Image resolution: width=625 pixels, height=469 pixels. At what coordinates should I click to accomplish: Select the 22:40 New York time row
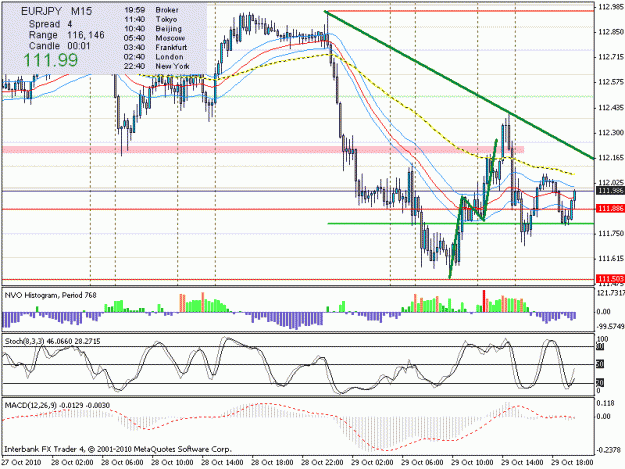[x=157, y=66]
